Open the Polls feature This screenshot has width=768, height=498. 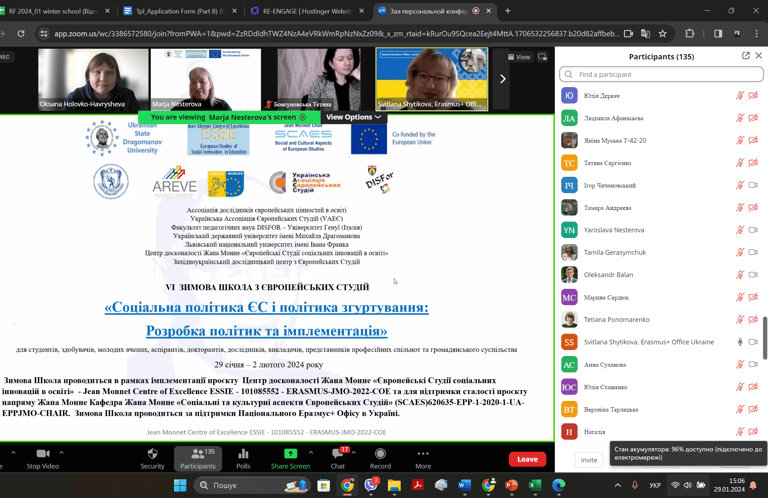pyautogui.click(x=243, y=459)
